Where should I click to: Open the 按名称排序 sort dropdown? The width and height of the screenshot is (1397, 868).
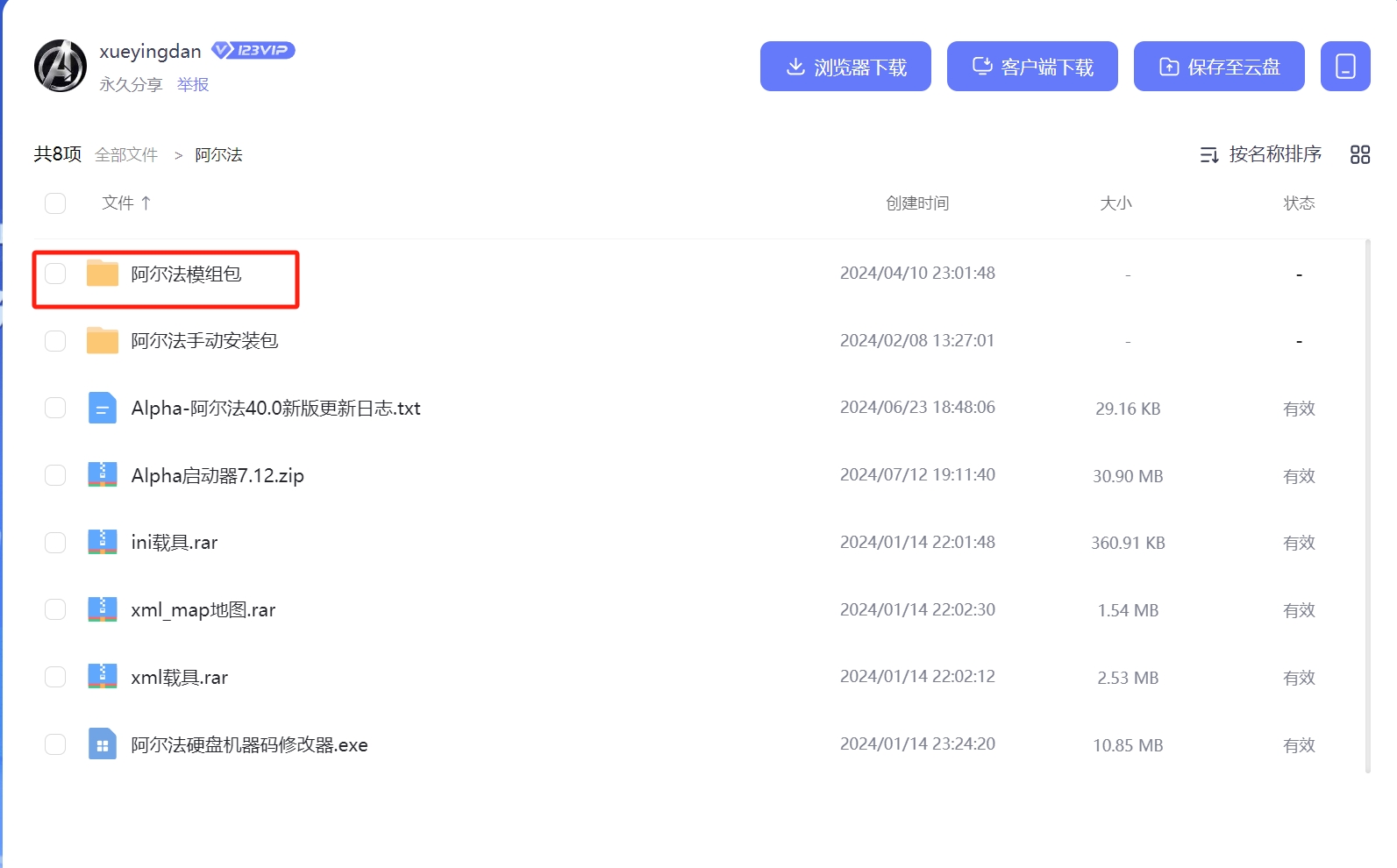point(1261,155)
